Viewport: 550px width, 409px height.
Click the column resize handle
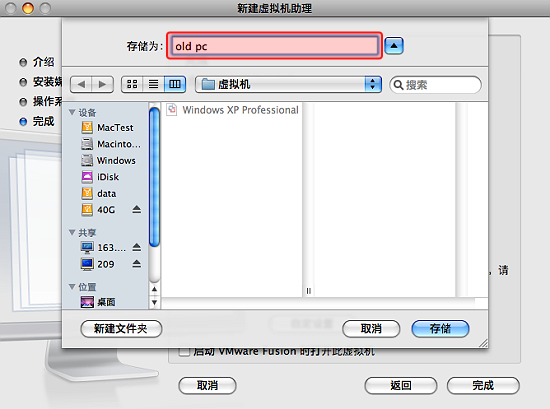309,291
